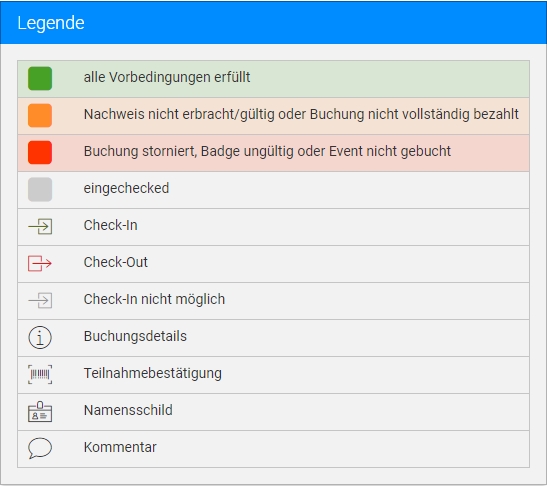Click the Legende header title
547x486 pixels.
coord(51,23)
